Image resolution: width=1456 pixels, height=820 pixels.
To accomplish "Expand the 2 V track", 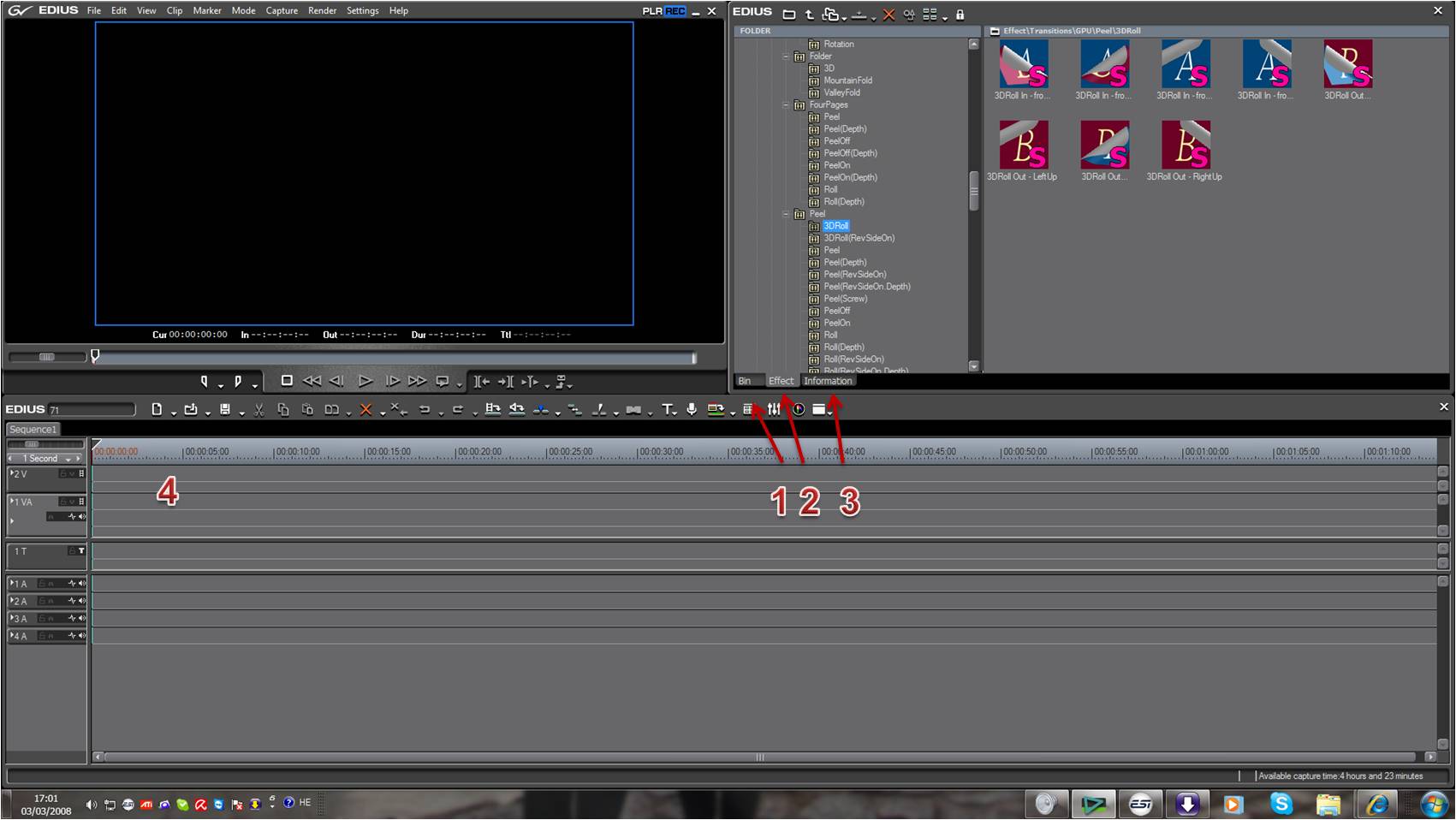I will (x=11, y=472).
